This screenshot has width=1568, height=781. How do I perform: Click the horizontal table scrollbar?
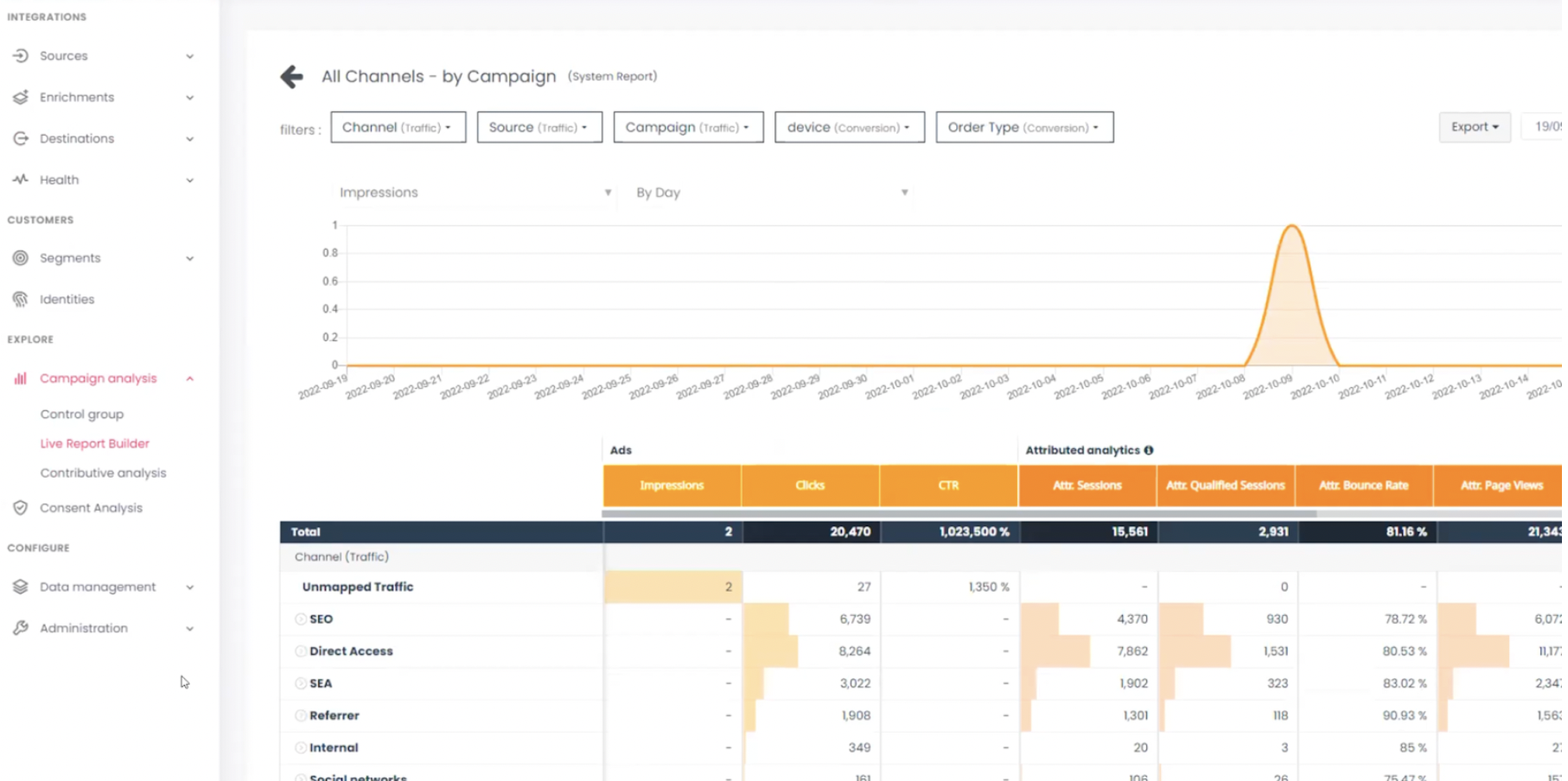959,514
